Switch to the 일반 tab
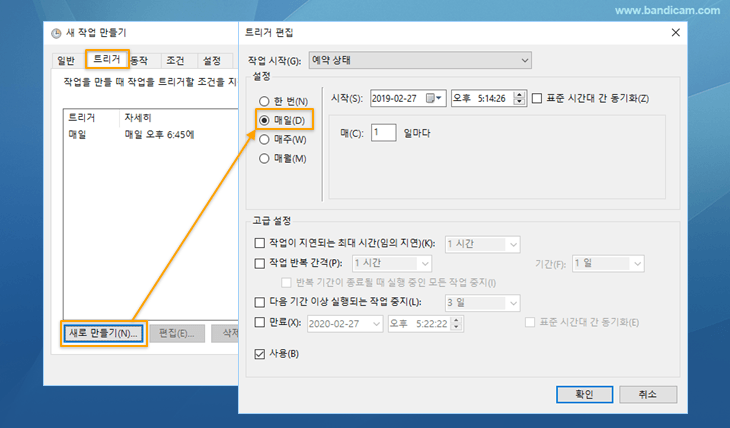 click(66, 61)
